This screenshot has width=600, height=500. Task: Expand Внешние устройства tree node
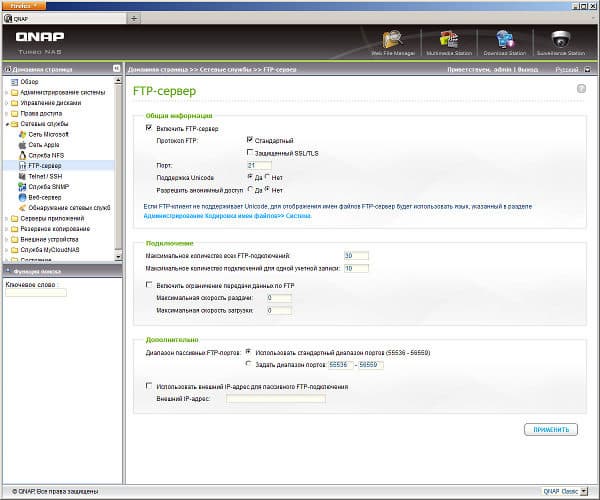[7, 239]
